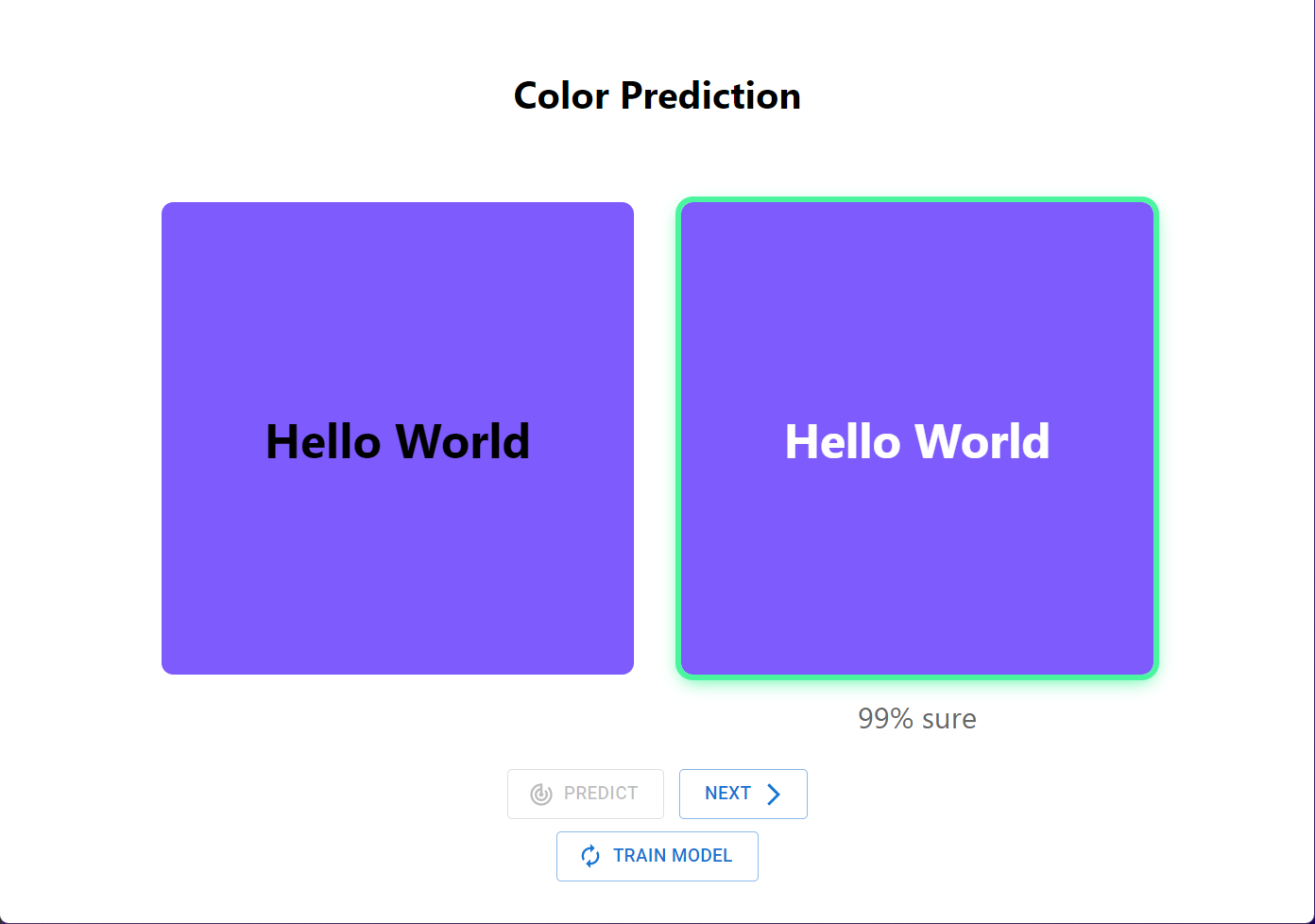Click the "MODEL" text in Train Model button
The width and height of the screenshot is (1315, 924).
click(702, 856)
